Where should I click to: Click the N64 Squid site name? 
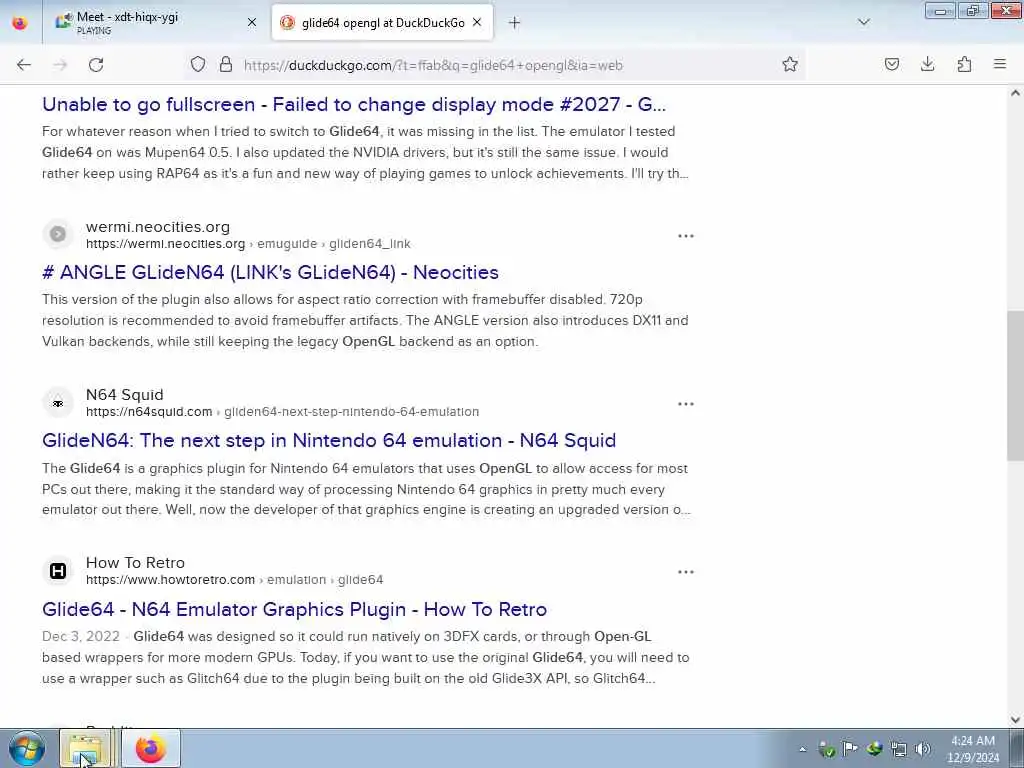(124, 395)
